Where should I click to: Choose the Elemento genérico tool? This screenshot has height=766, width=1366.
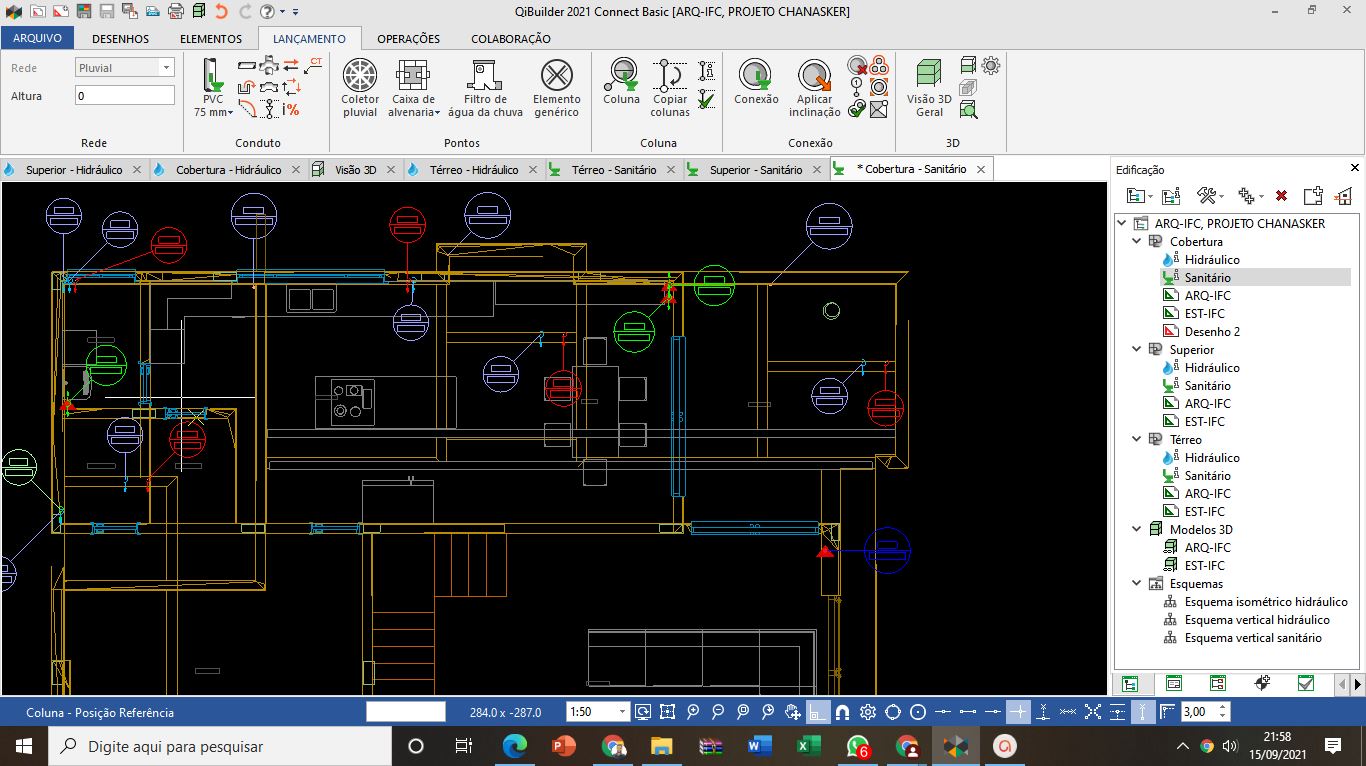coord(556,88)
